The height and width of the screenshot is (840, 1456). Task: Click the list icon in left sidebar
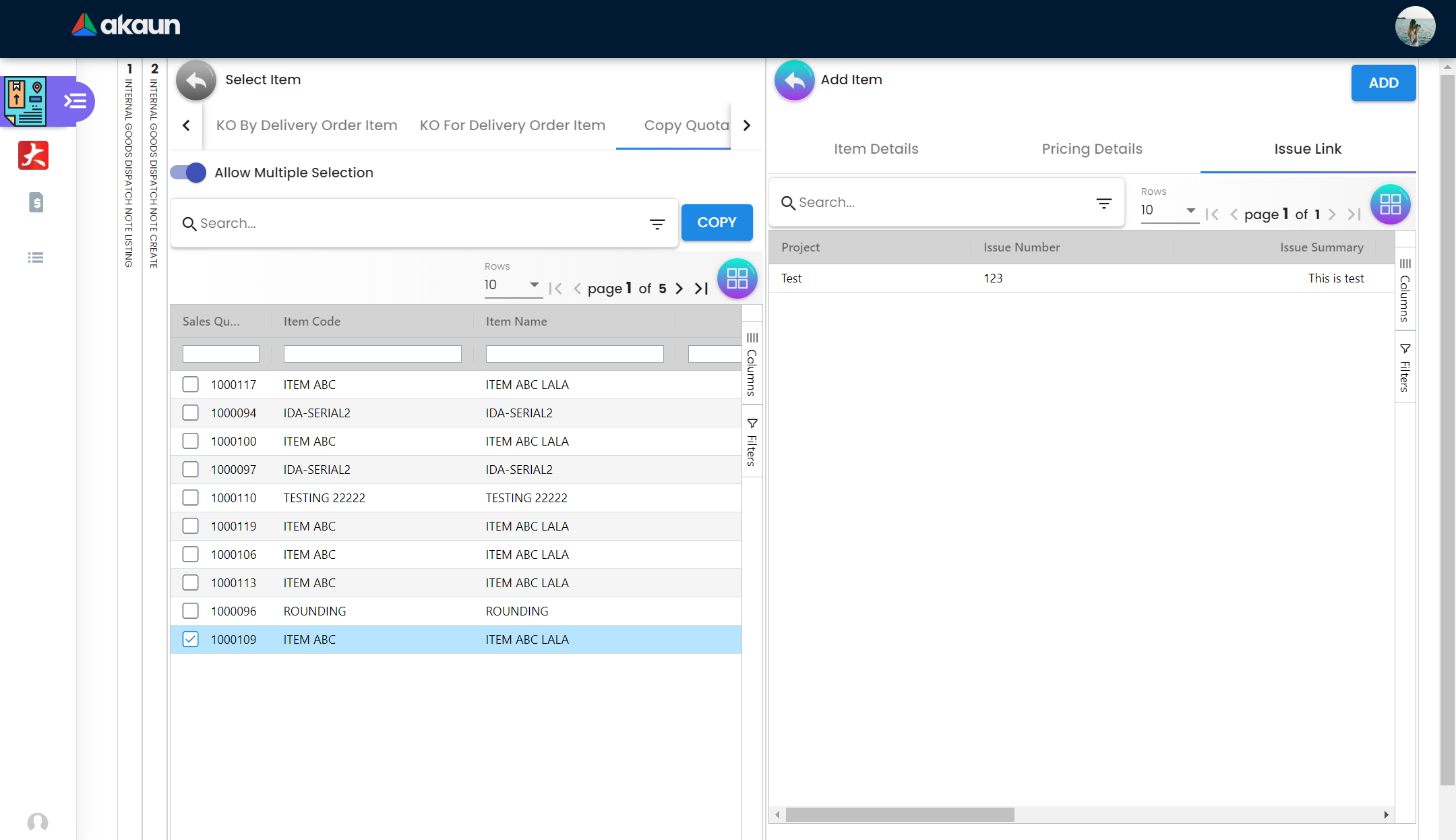click(36, 258)
